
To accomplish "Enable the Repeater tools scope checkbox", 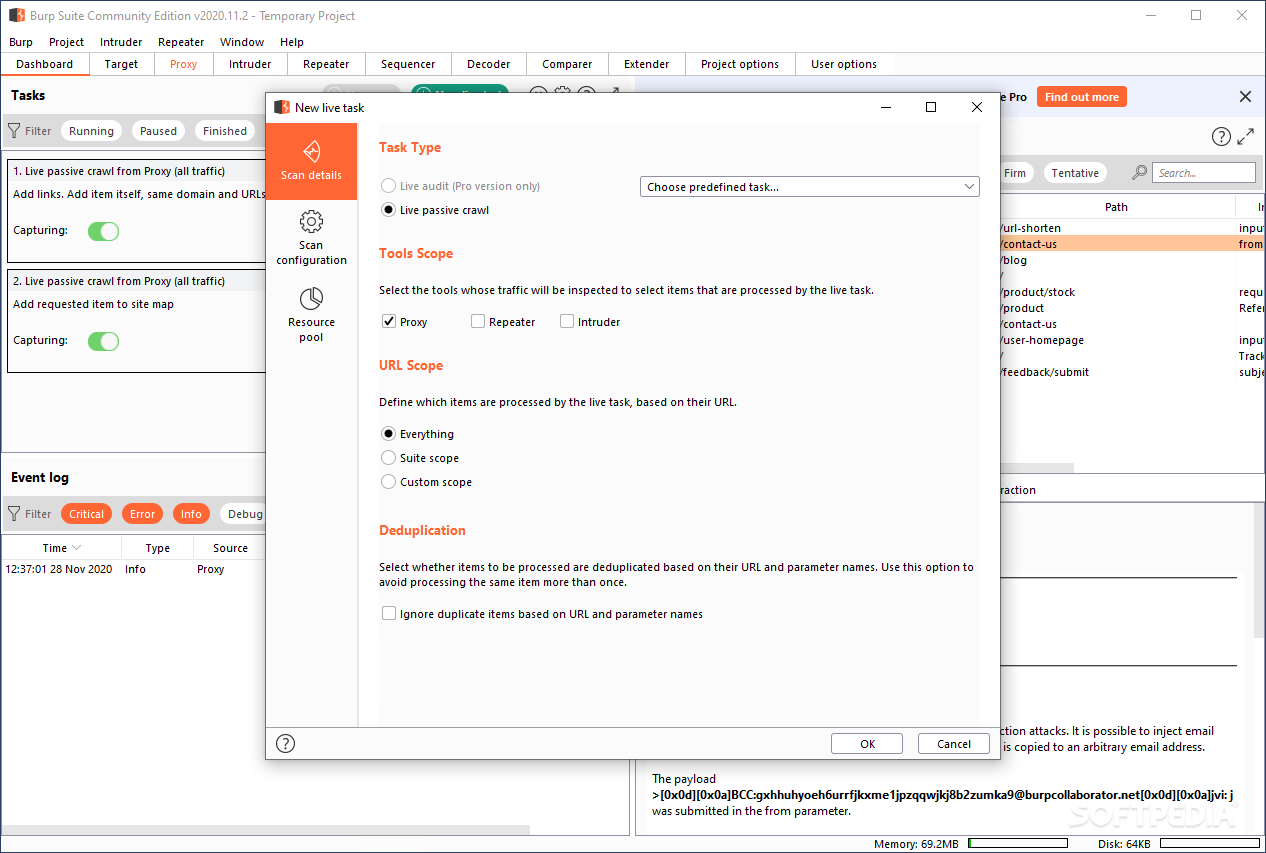I will click(x=478, y=322).
